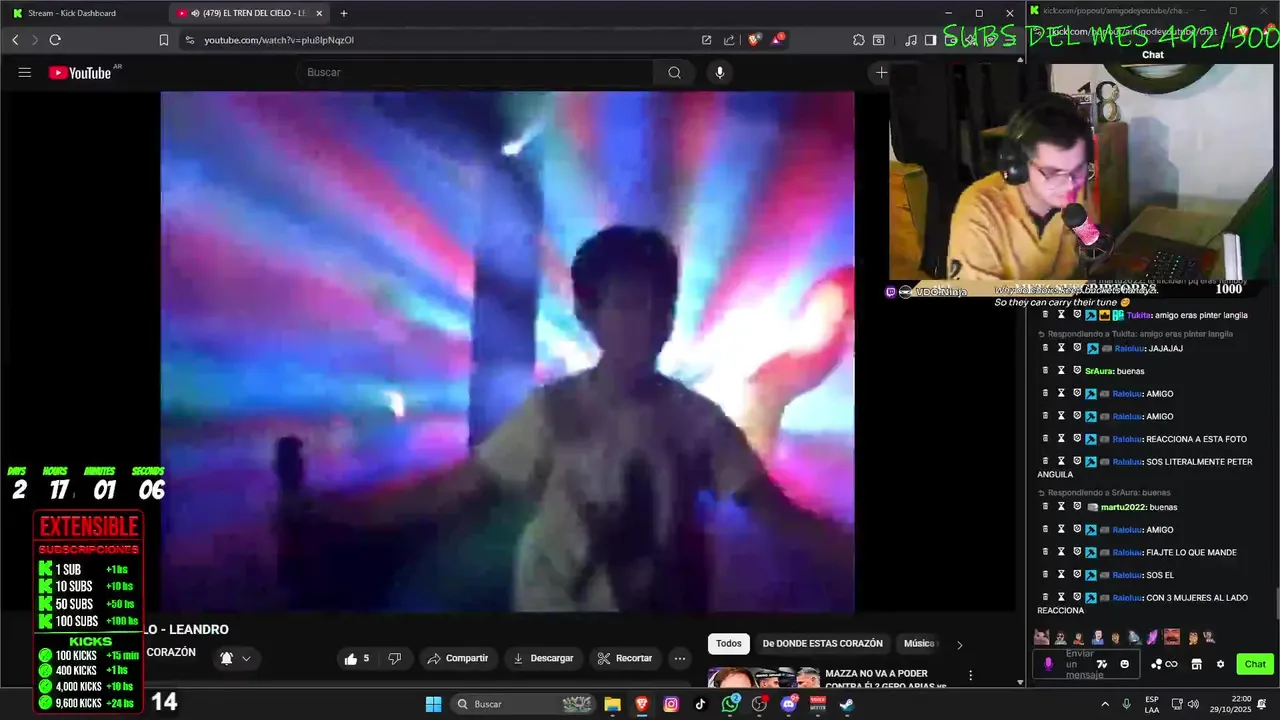This screenshot has width=1280, height=720.
Task: Open options for the MAZZA video suggestion
Action: [x=970, y=676]
